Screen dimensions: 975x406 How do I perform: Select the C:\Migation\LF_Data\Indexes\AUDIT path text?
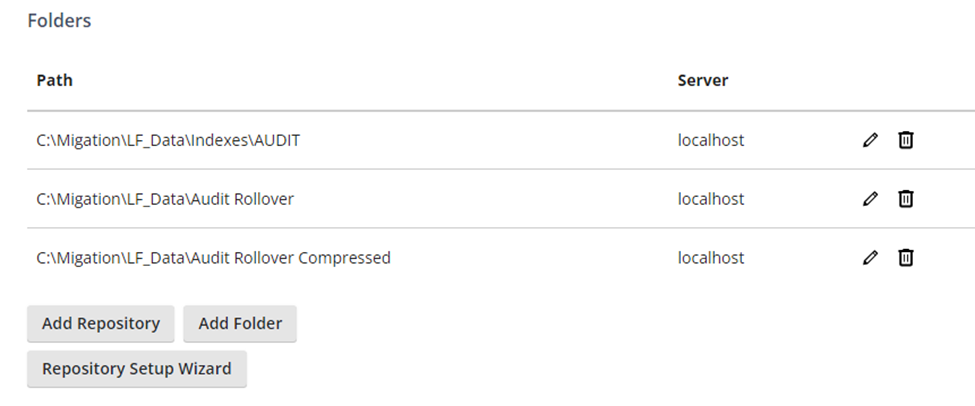168,141
